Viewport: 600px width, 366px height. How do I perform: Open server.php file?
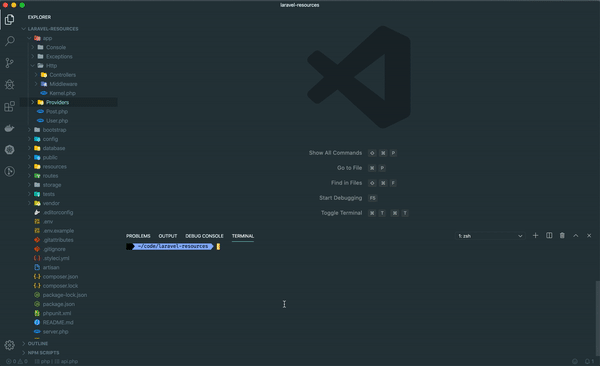point(55,332)
